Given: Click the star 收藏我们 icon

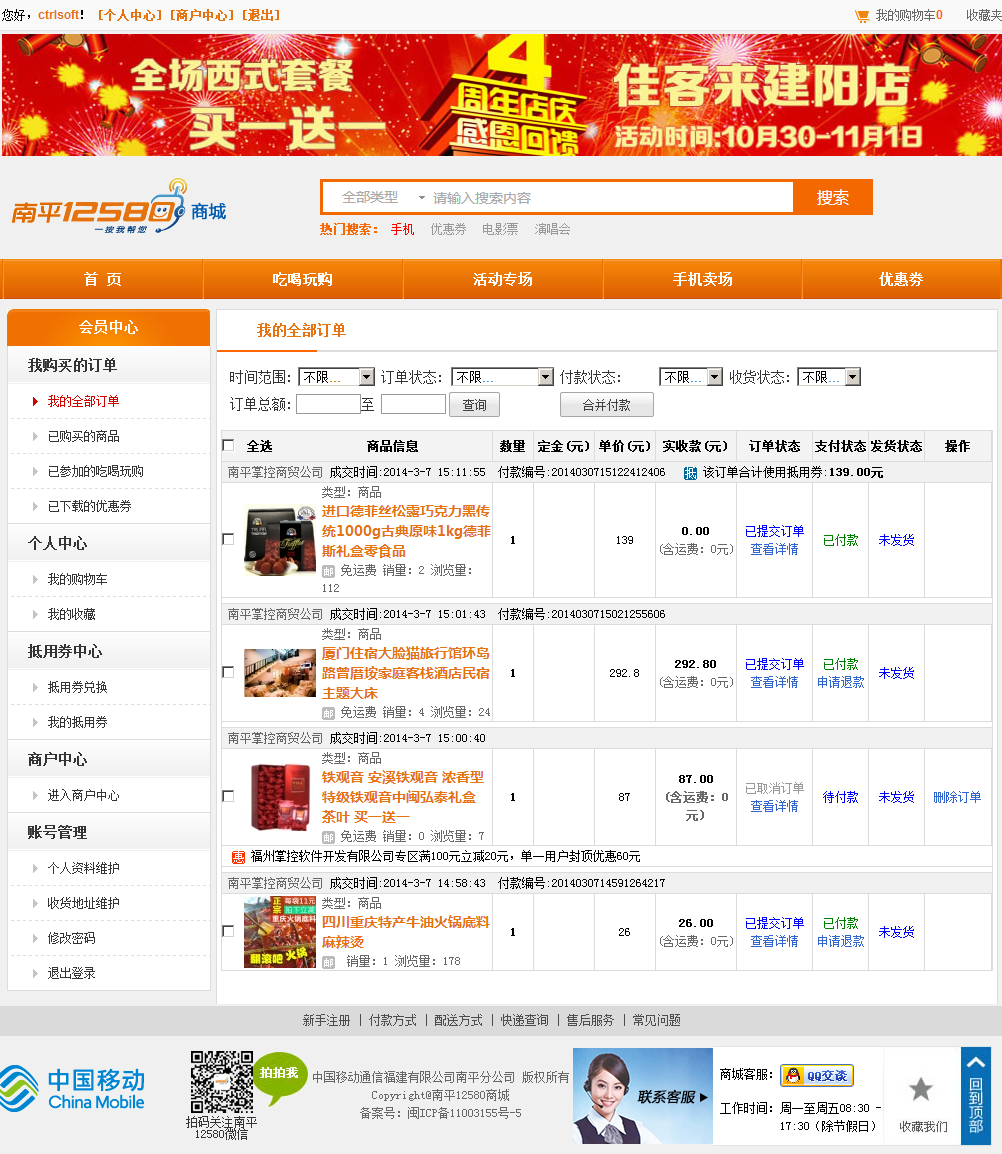Looking at the screenshot, I should 920,1089.
